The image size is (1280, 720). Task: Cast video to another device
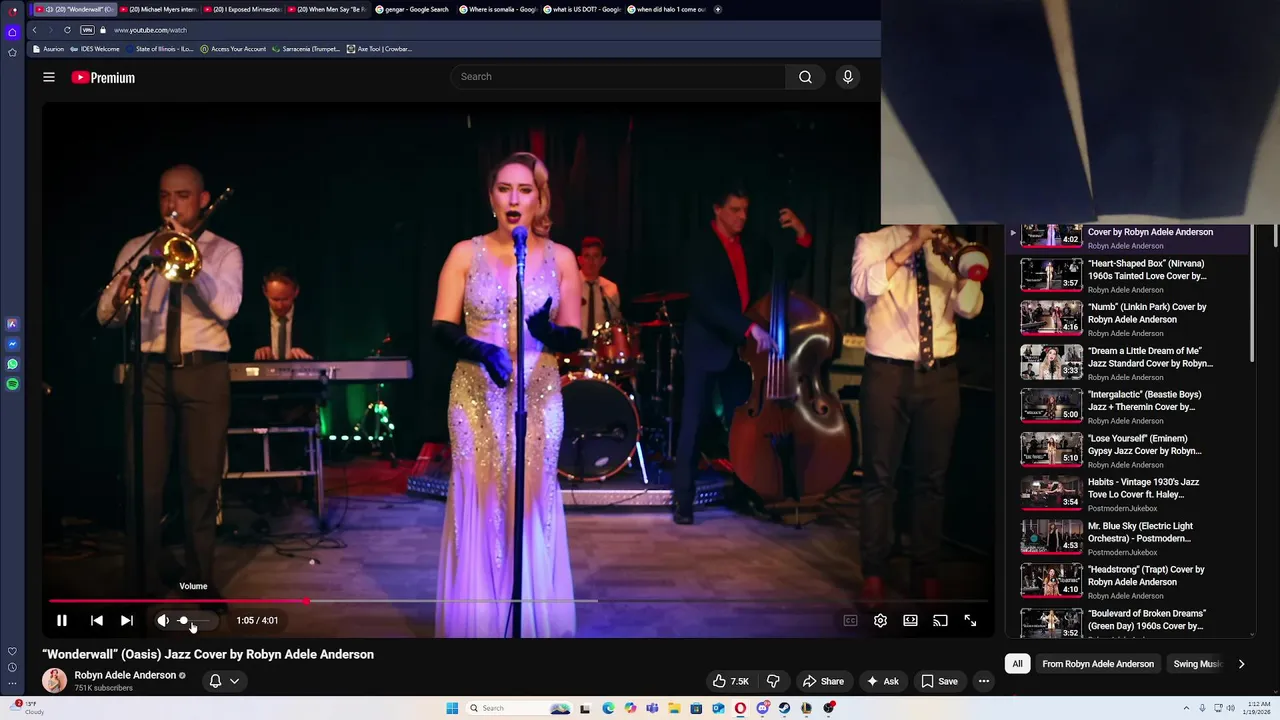click(940, 621)
